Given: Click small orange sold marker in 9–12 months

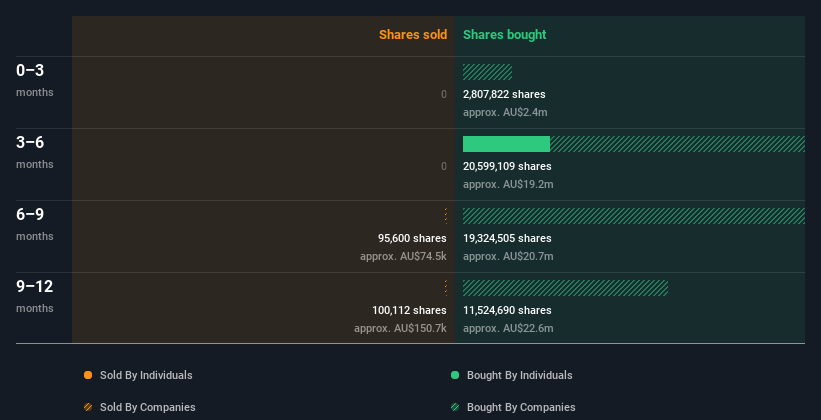Looking at the screenshot, I should 446,288.
